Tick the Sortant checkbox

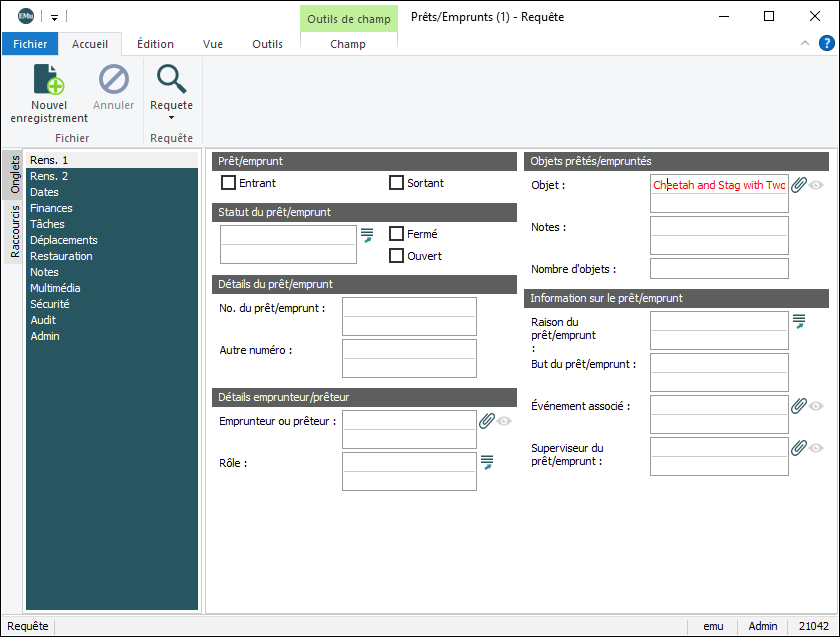pos(396,183)
